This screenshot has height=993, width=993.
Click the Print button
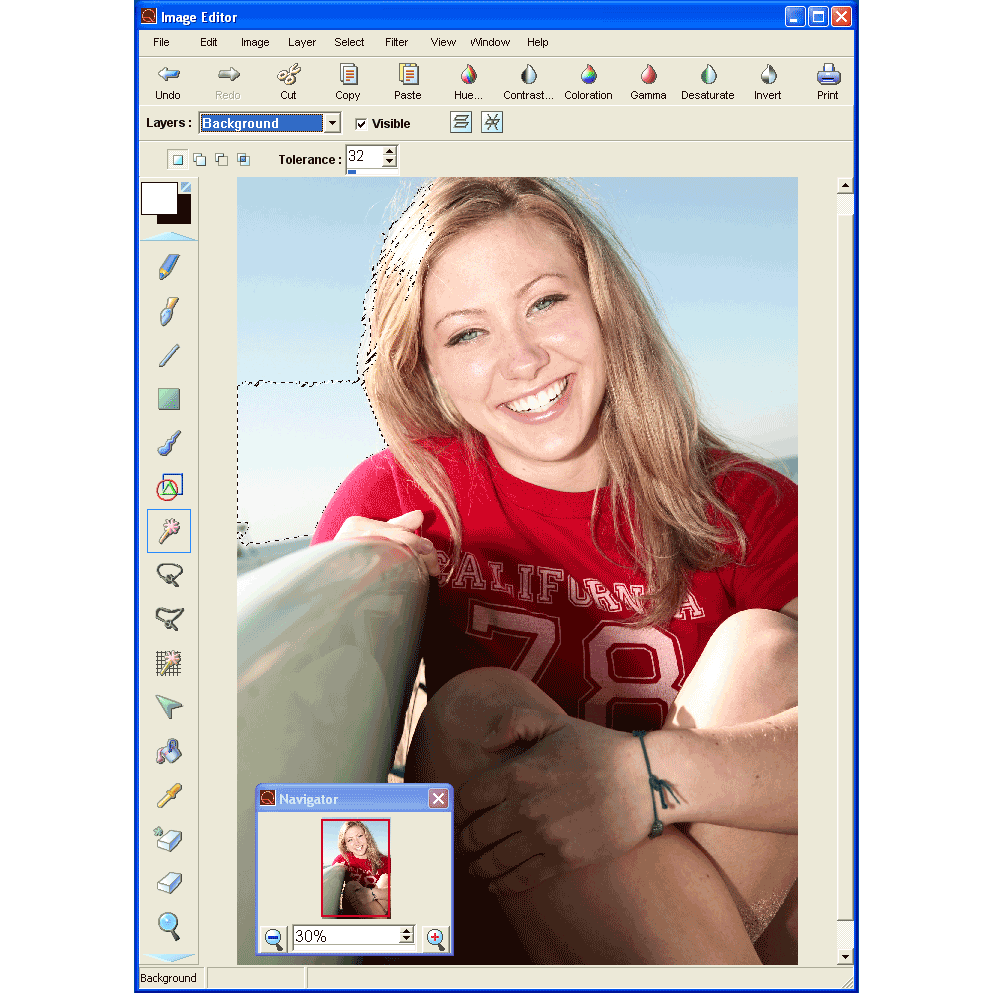(828, 80)
